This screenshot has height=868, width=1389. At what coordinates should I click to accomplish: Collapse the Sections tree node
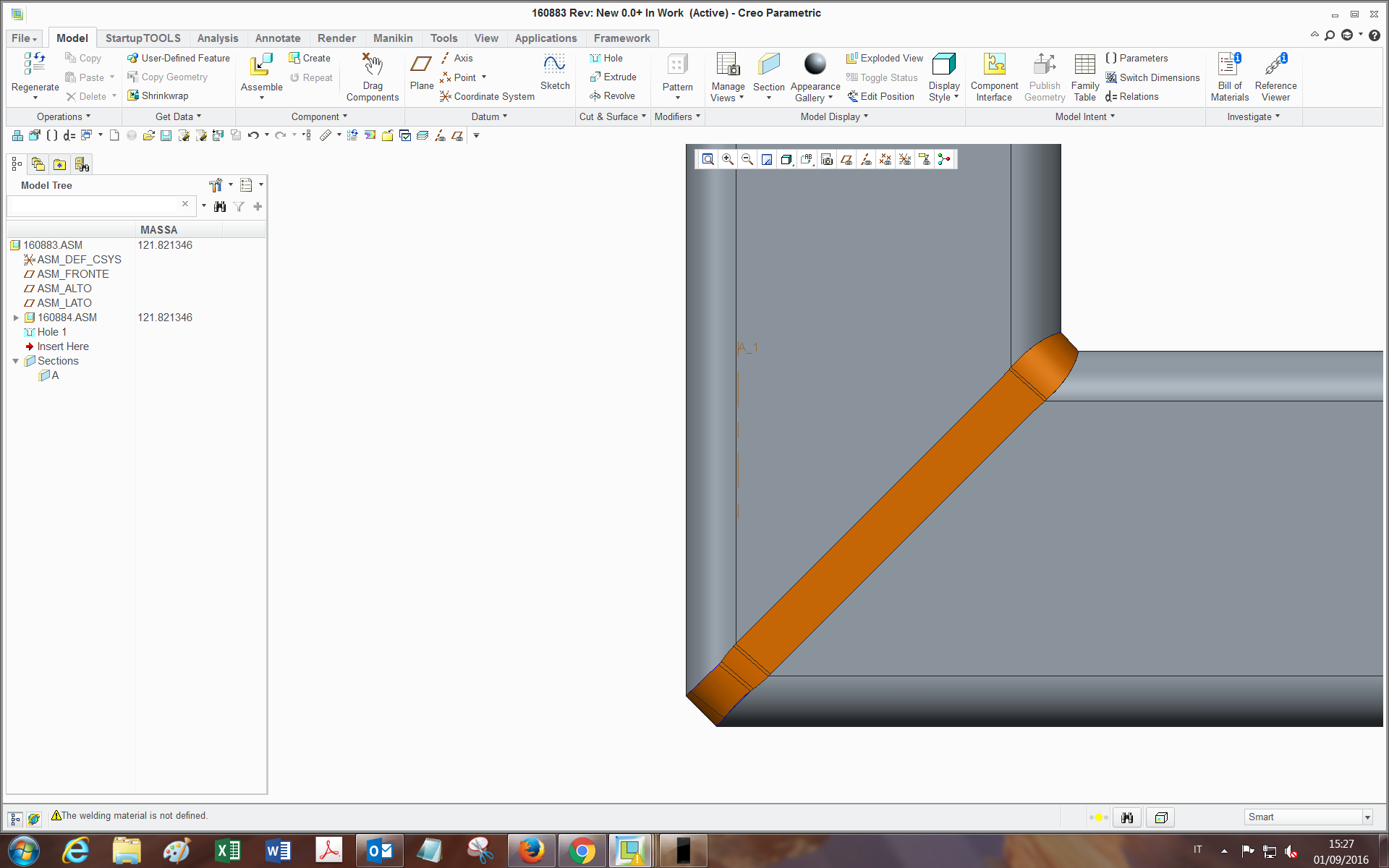click(16, 361)
